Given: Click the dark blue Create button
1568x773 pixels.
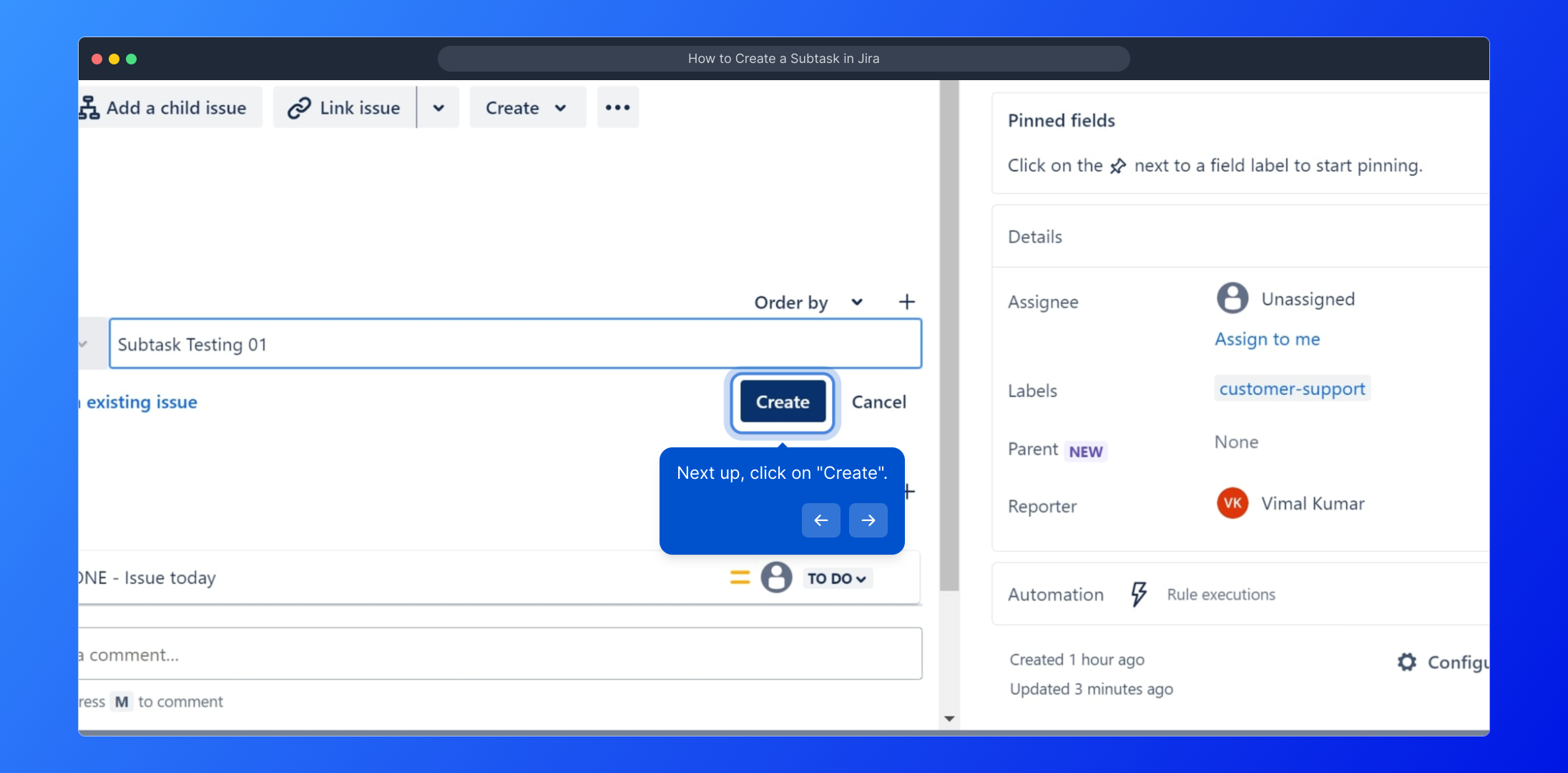Looking at the screenshot, I should (783, 402).
